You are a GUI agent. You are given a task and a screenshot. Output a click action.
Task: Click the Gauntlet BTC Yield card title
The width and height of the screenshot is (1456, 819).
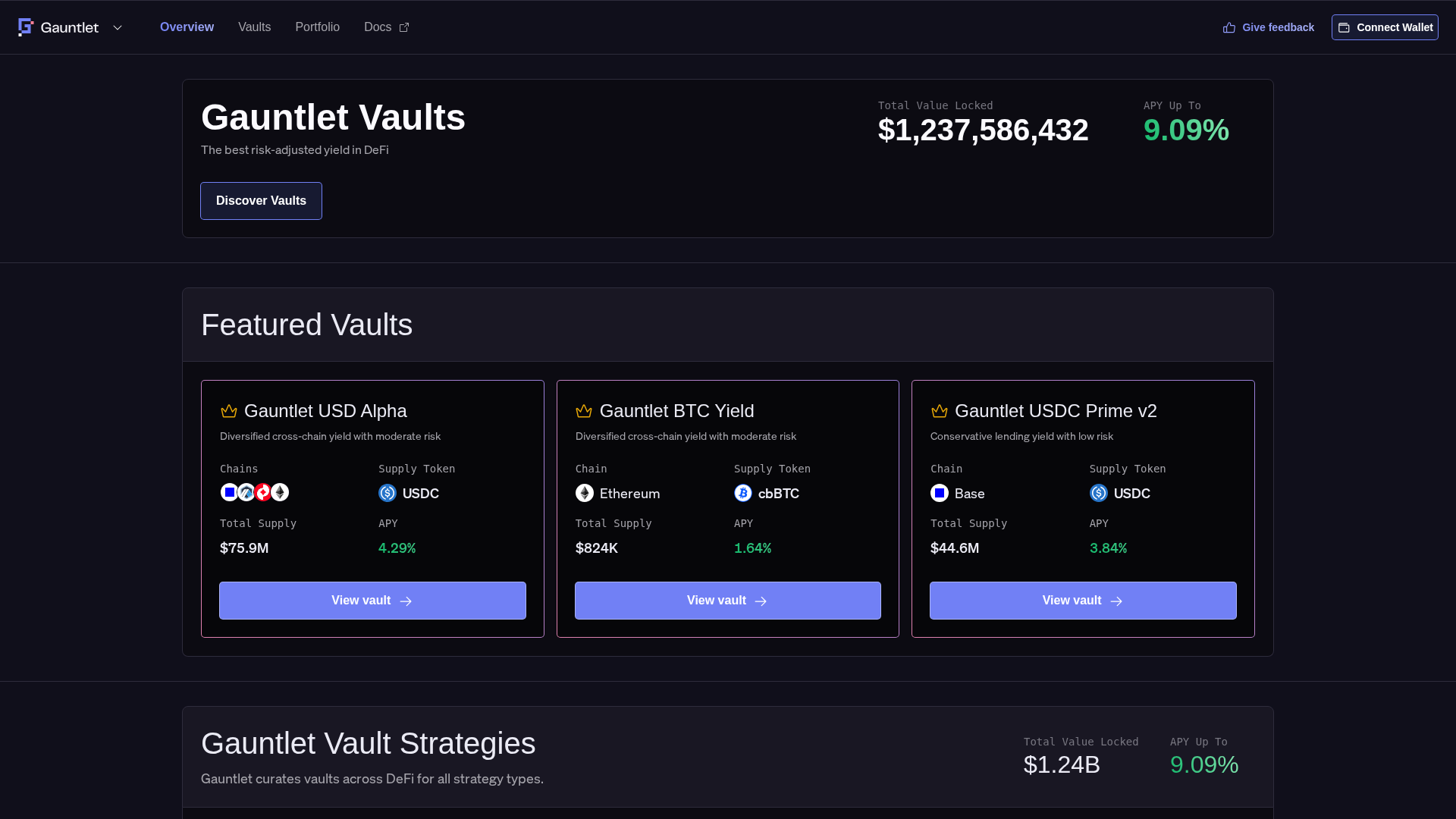(x=676, y=411)
